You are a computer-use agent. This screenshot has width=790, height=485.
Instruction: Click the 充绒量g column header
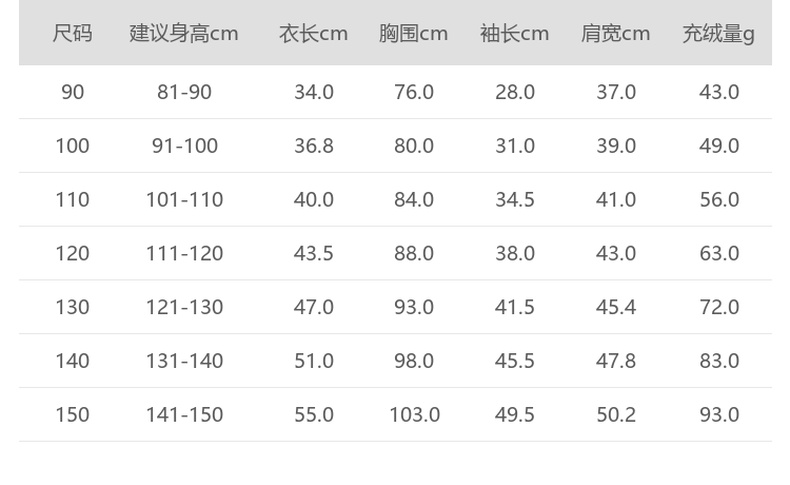(x=718, y=34)
